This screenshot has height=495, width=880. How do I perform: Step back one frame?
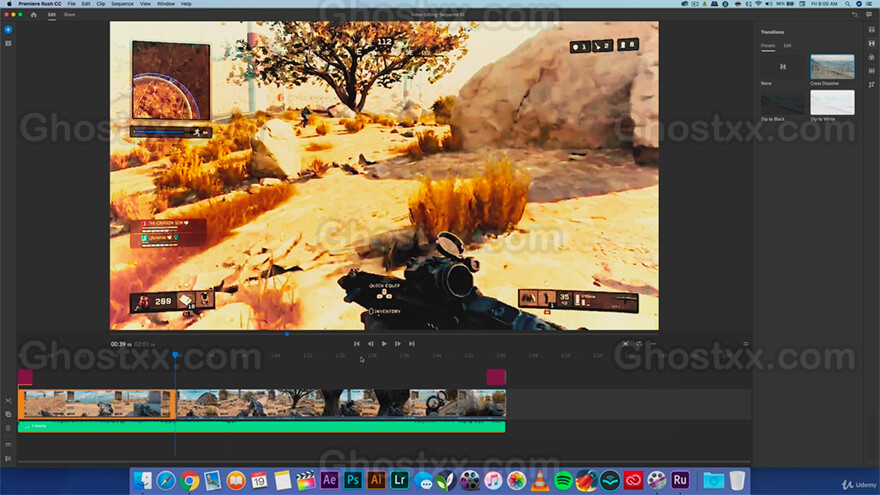coord(370,343)
